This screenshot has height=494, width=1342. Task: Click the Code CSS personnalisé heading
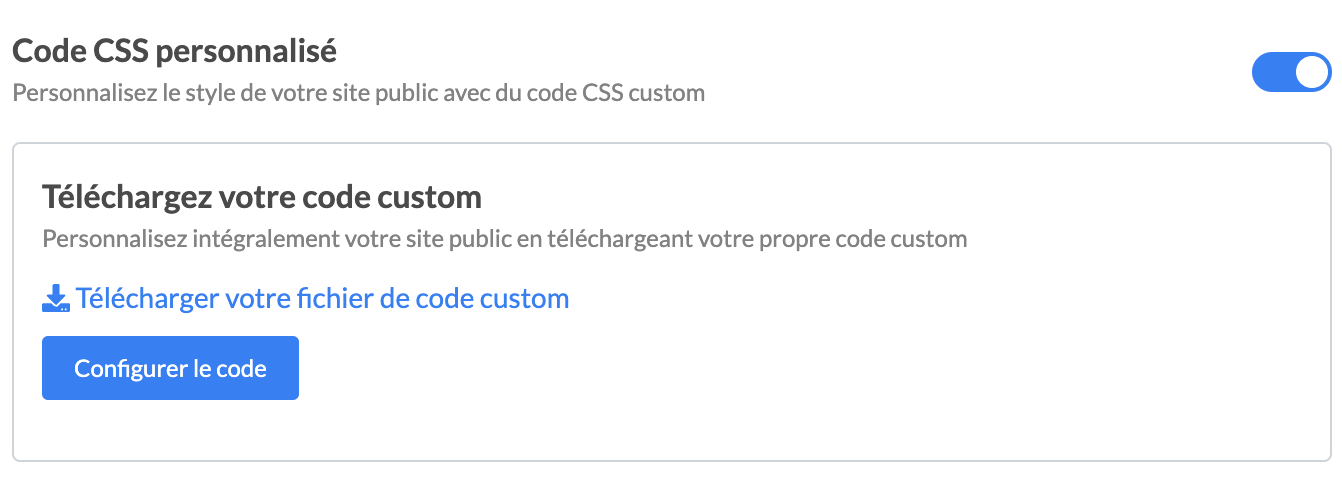pyautogui.click(x=174, y=50)
